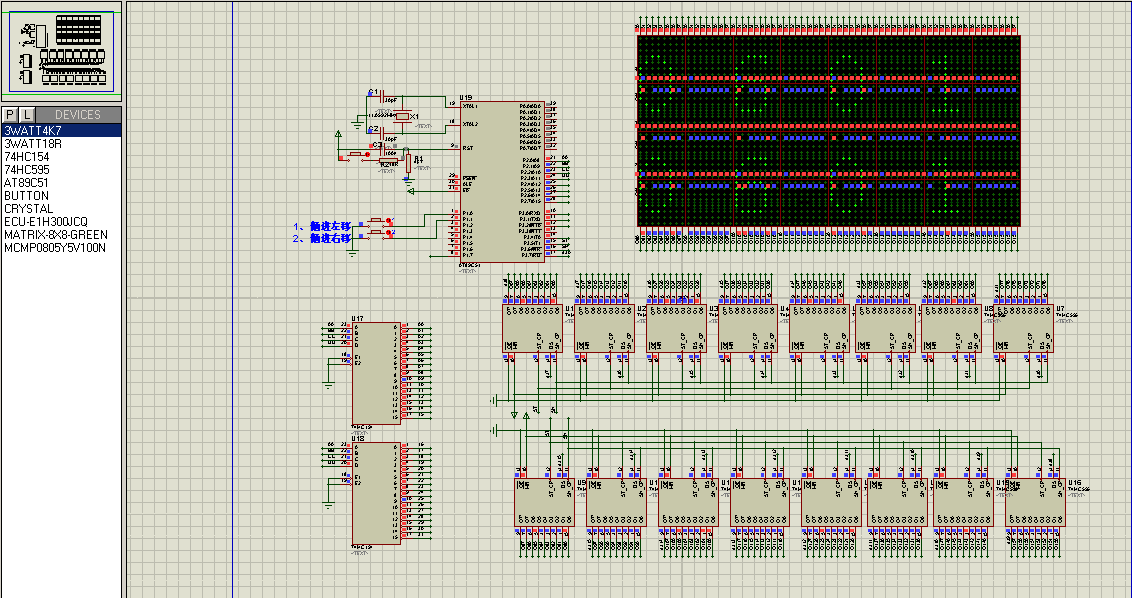The image size is (1132, 598).
Task: Select the 74HC595 chip labeled U1
Action: (x=532, y=329)
